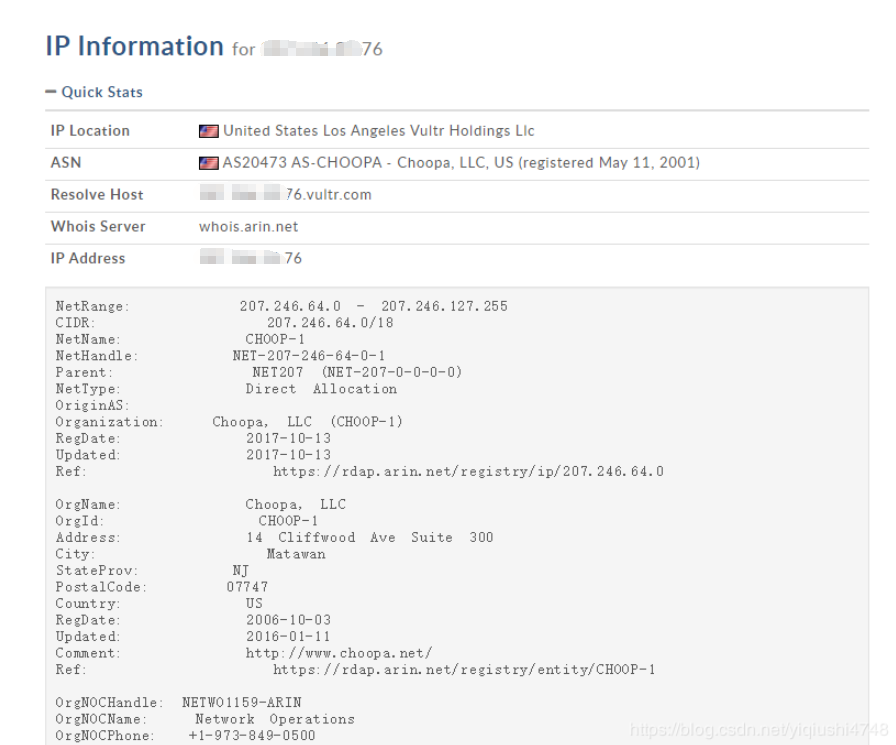The height and width of the screenshot is (745, 896).
Task: Click the IP Information page heading
Action: 134,46
